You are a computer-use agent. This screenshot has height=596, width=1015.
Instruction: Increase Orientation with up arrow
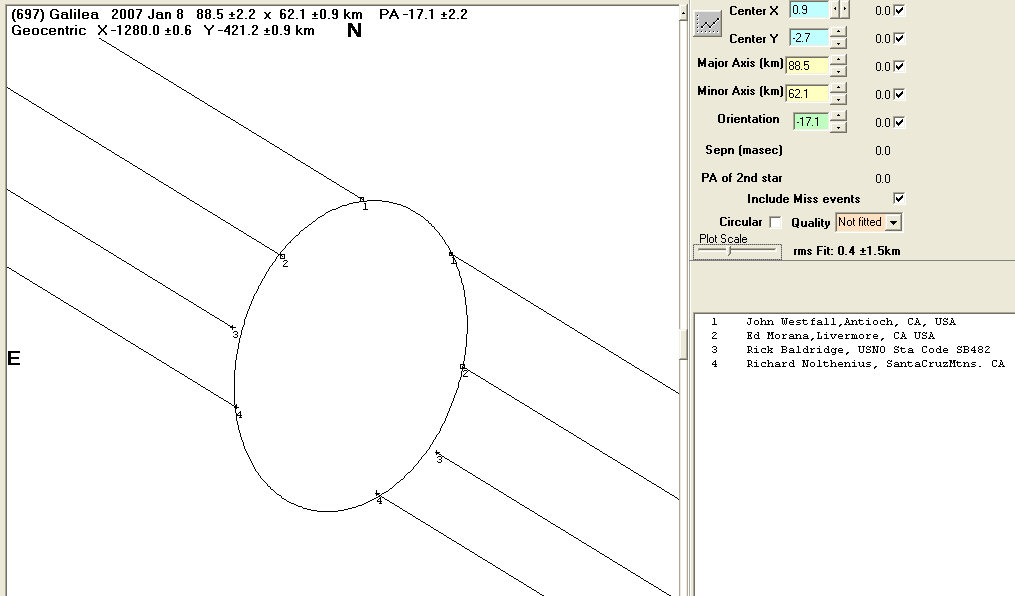click(838, 116)
